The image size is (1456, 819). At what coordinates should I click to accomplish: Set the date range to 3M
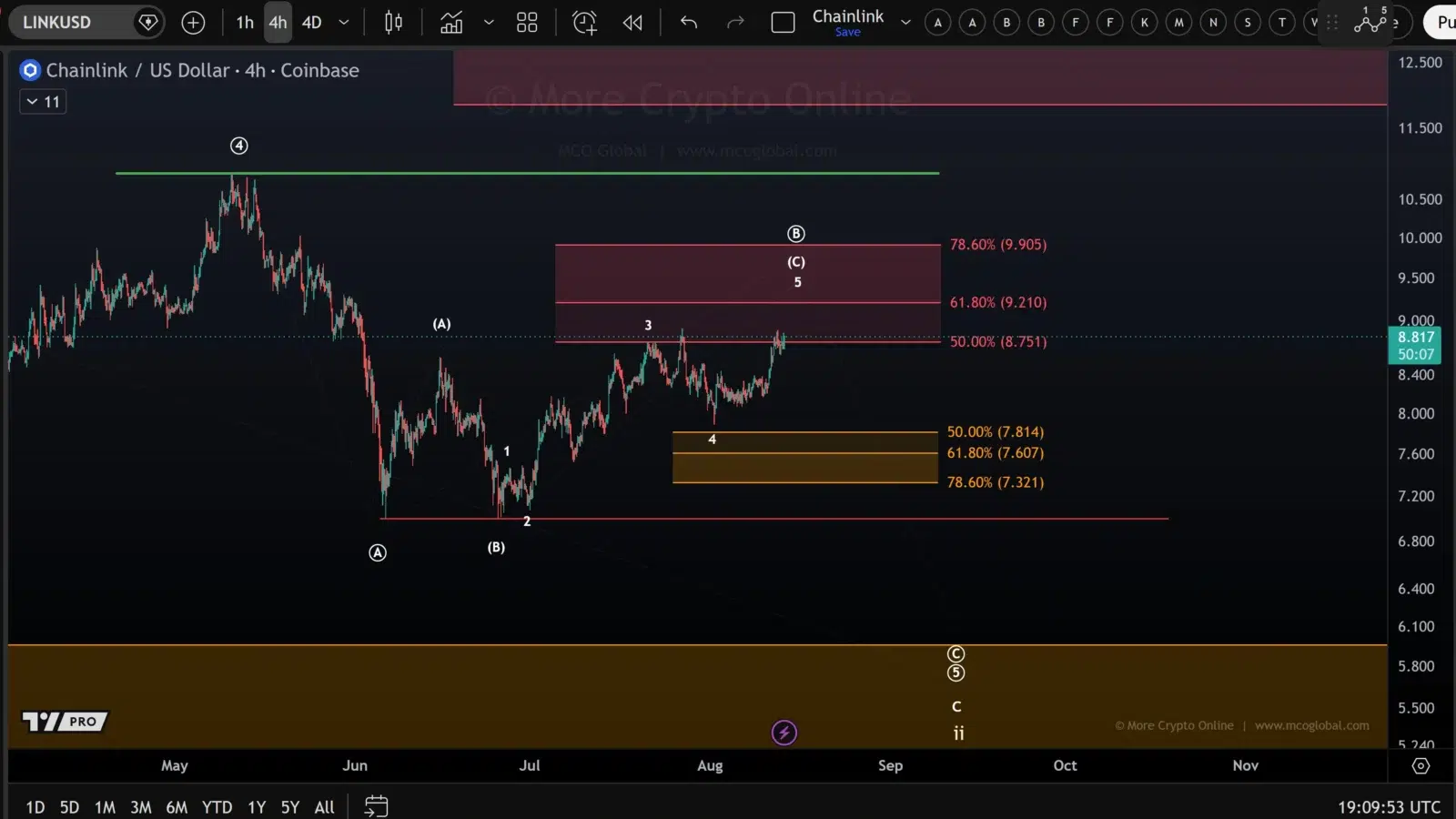140,807
